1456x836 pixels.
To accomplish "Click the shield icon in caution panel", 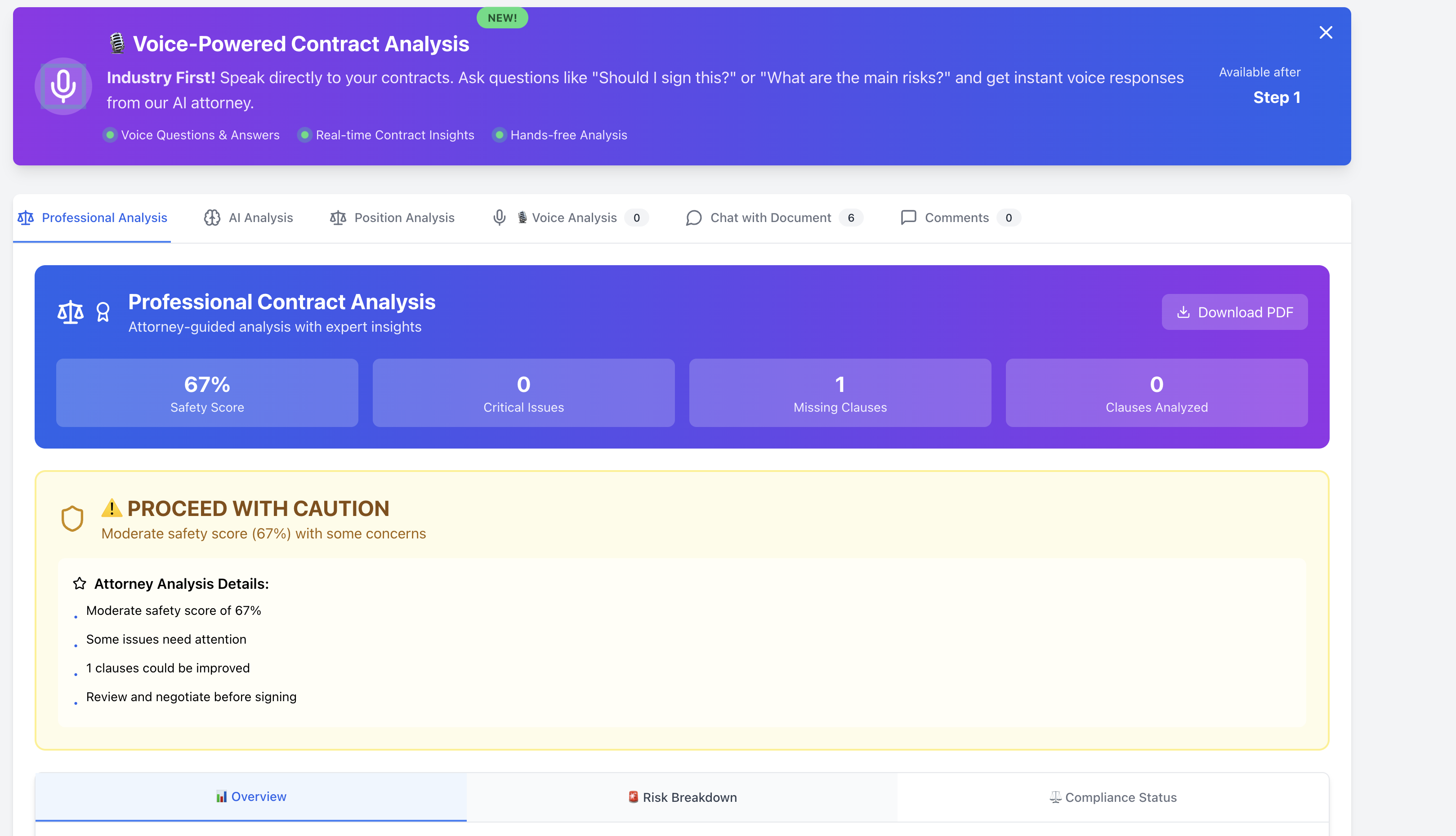I will tap(72, 519).
